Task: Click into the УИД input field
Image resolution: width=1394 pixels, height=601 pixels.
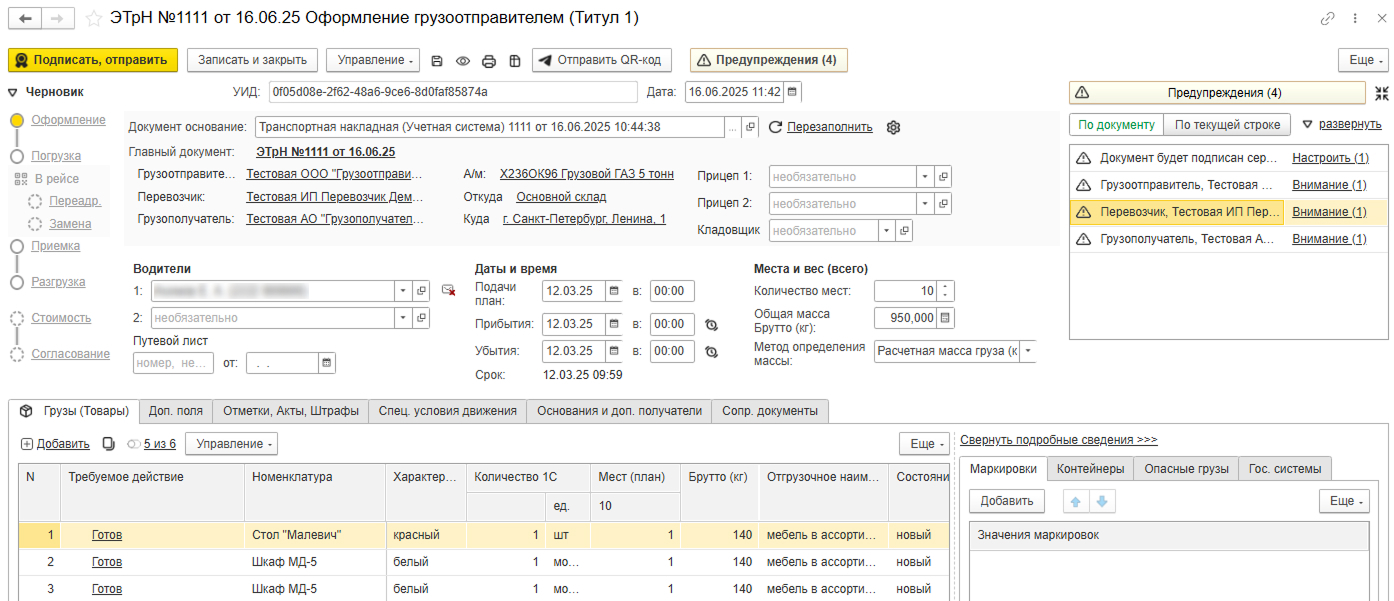Action: [453, 92]
